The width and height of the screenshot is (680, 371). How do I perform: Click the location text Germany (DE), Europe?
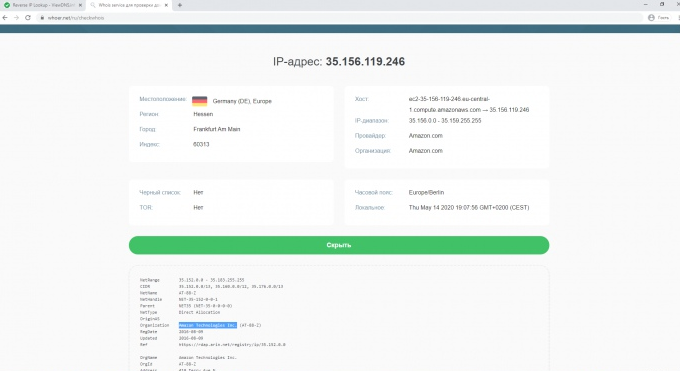242,101
